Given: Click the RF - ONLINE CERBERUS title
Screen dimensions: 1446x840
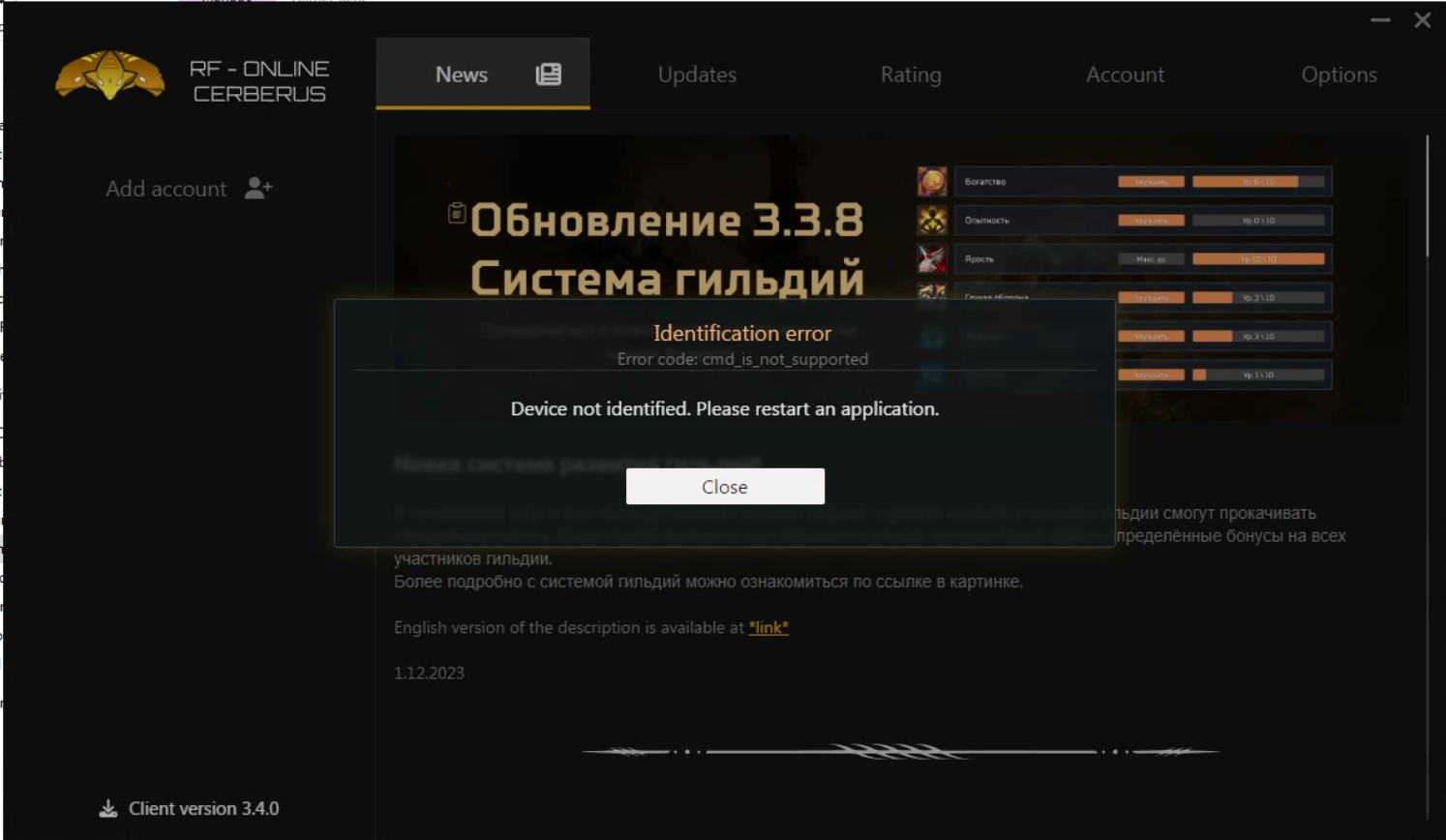Looking at the screenshot, I should pos(259,81).
